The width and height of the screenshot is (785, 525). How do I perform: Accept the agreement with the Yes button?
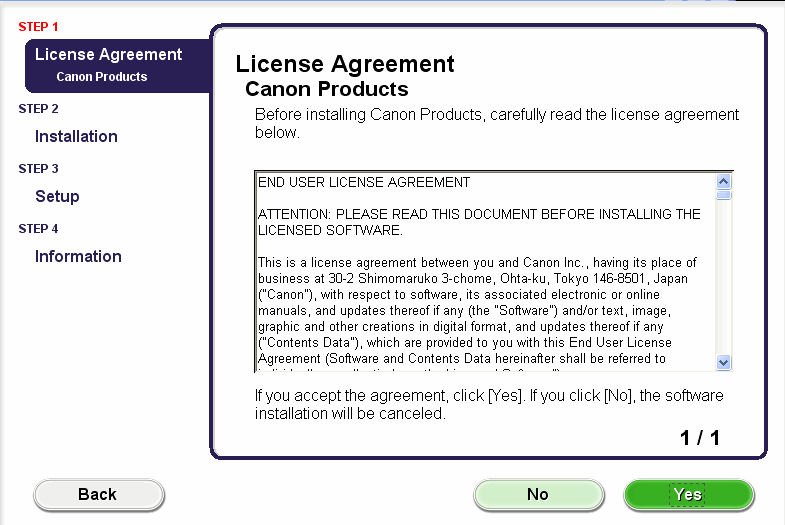click(x=688, y=494)
